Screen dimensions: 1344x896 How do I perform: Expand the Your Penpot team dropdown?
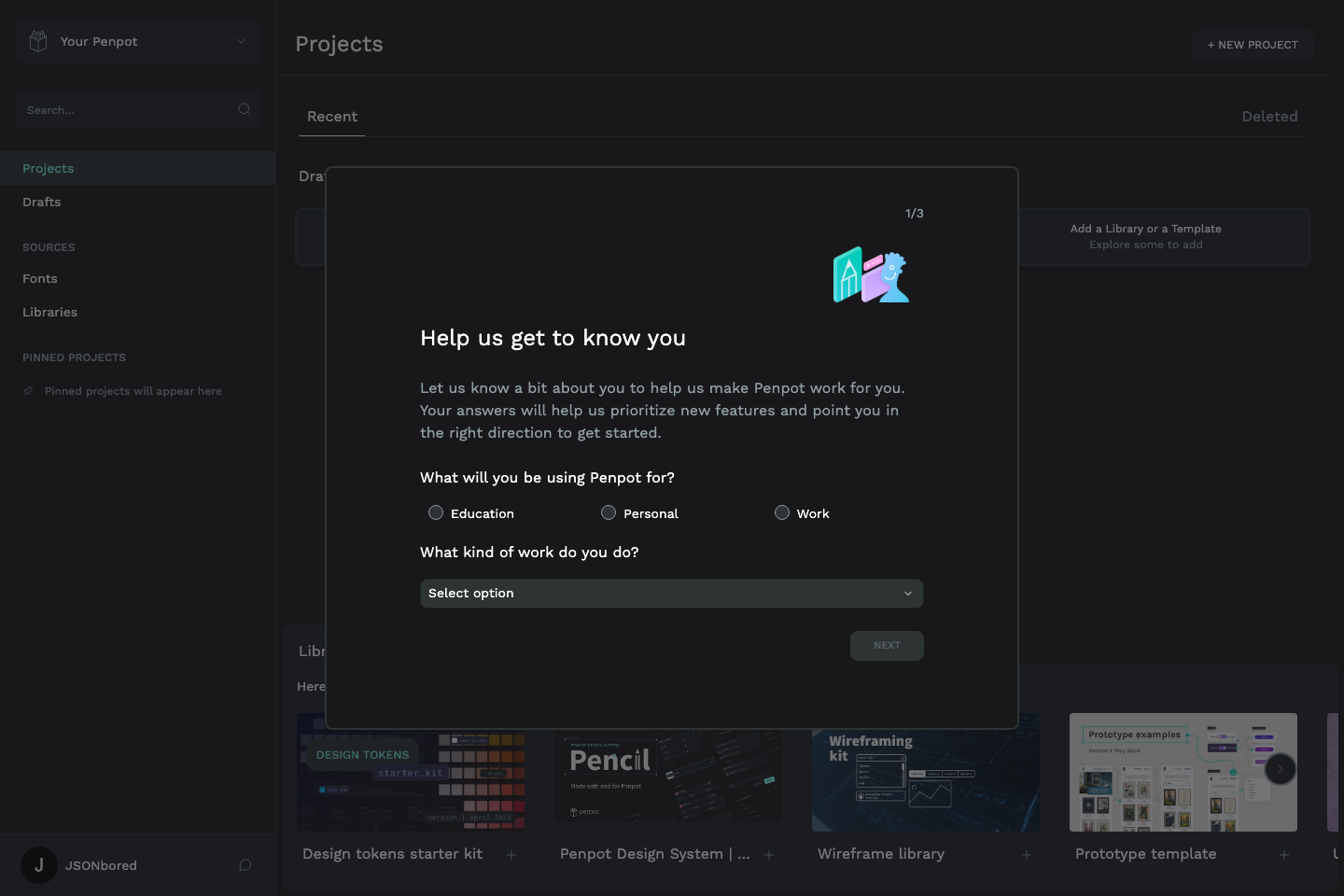[x=137, y=41]
